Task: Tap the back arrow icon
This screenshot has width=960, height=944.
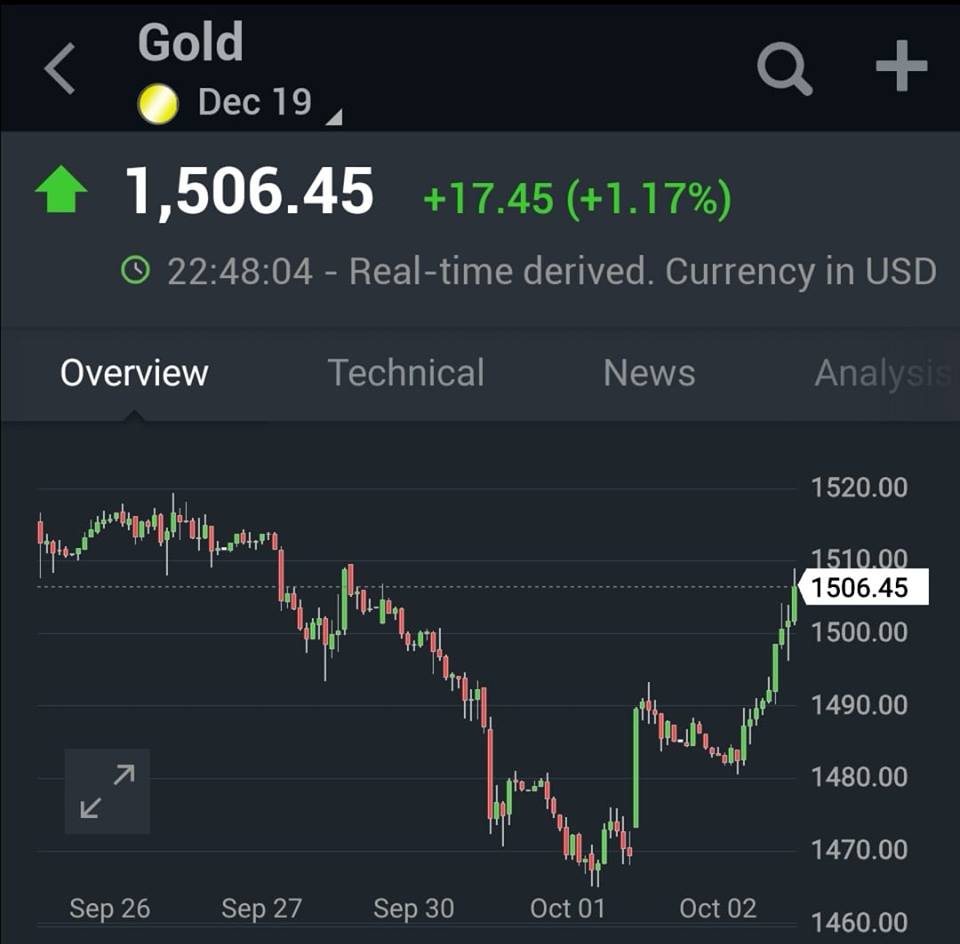Action: (60, 69)
